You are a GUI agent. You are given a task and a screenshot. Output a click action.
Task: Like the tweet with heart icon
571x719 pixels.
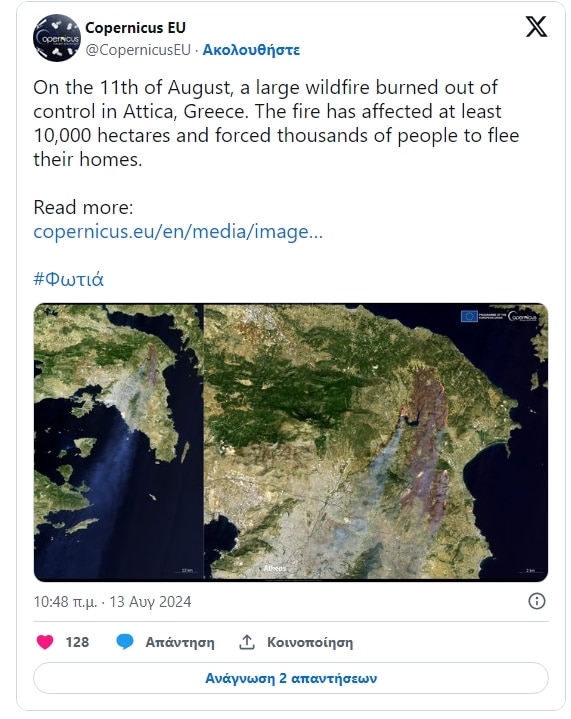45,642
